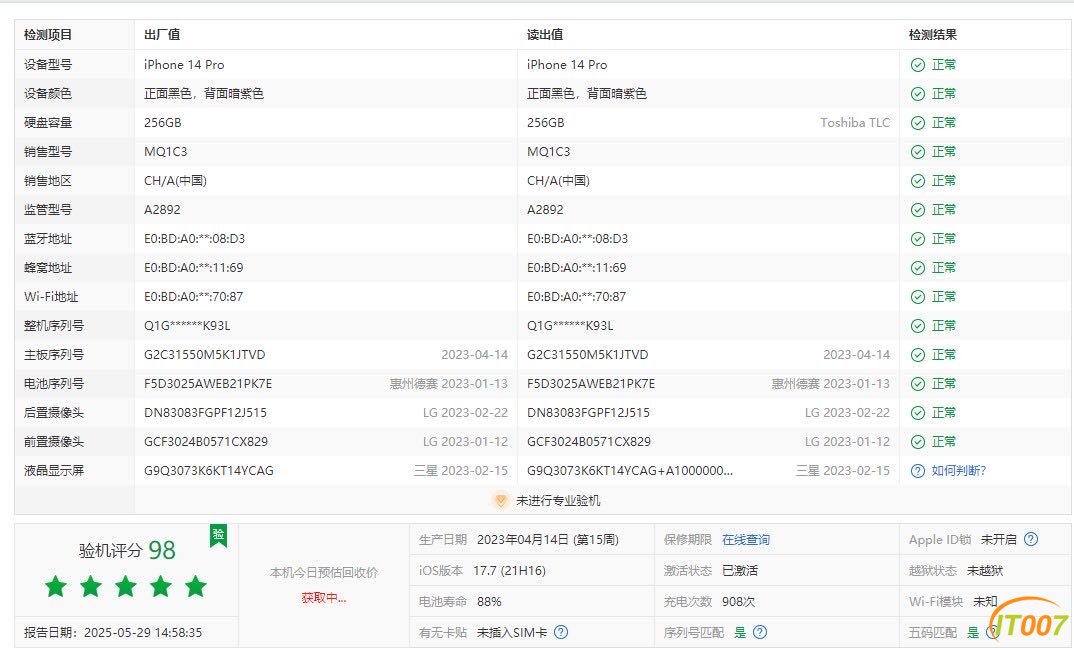
Task: Open the help icon beside 未插入SIM卡
Action: click(x=561, y=632)
